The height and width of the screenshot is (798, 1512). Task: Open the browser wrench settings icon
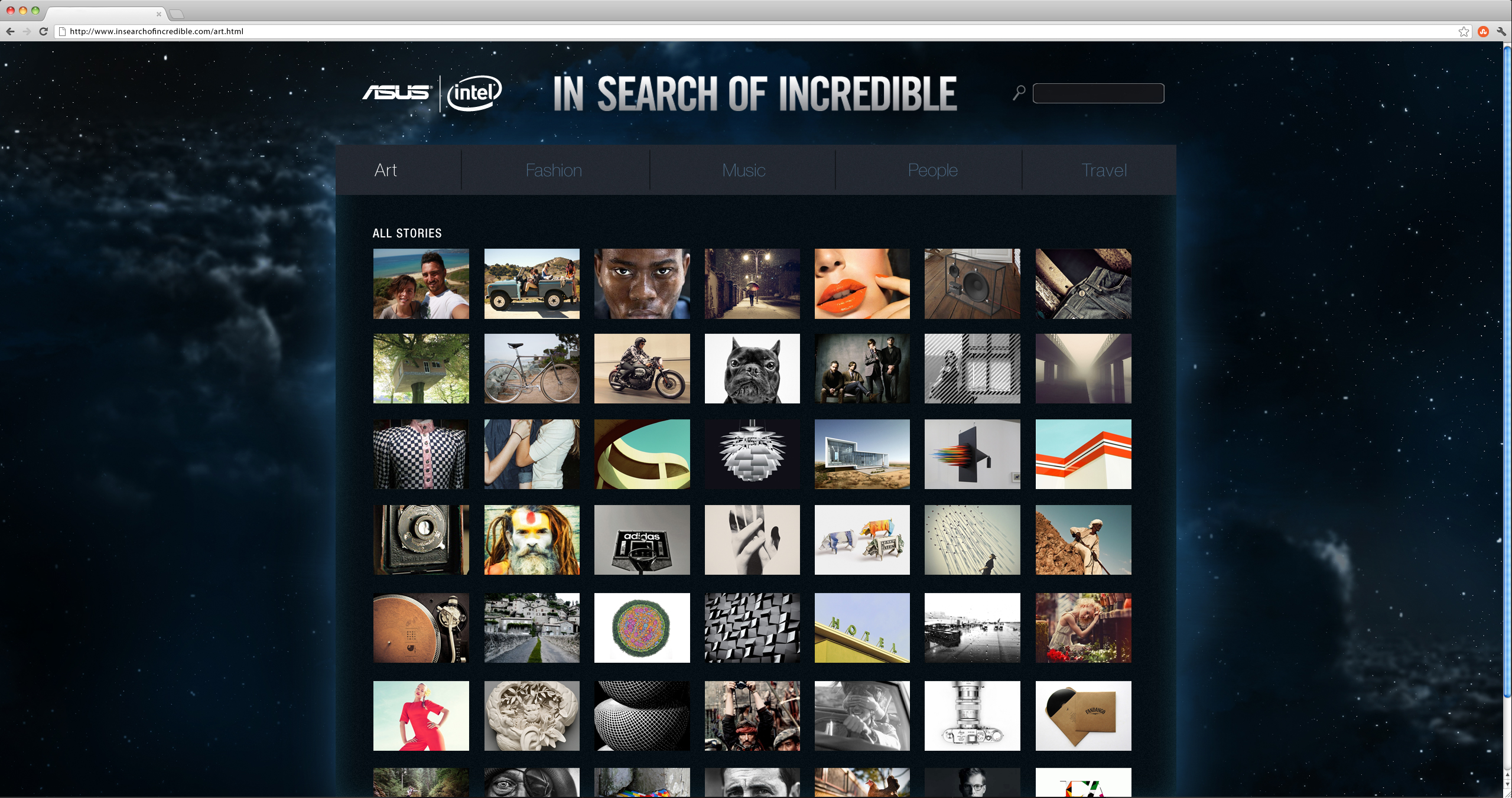(1501, 31)
